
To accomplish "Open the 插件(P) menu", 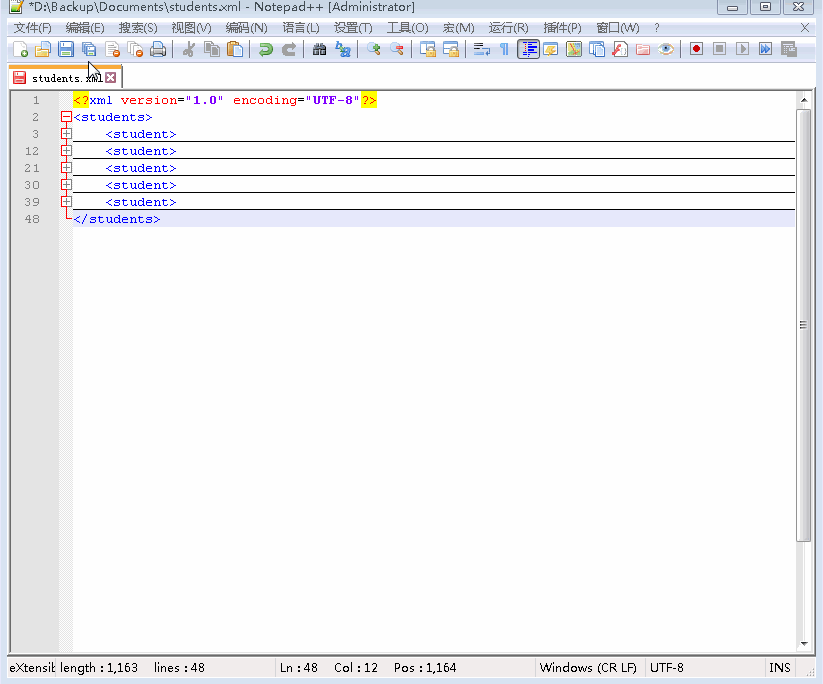I will pyautogui.click(x=562, y=28).
